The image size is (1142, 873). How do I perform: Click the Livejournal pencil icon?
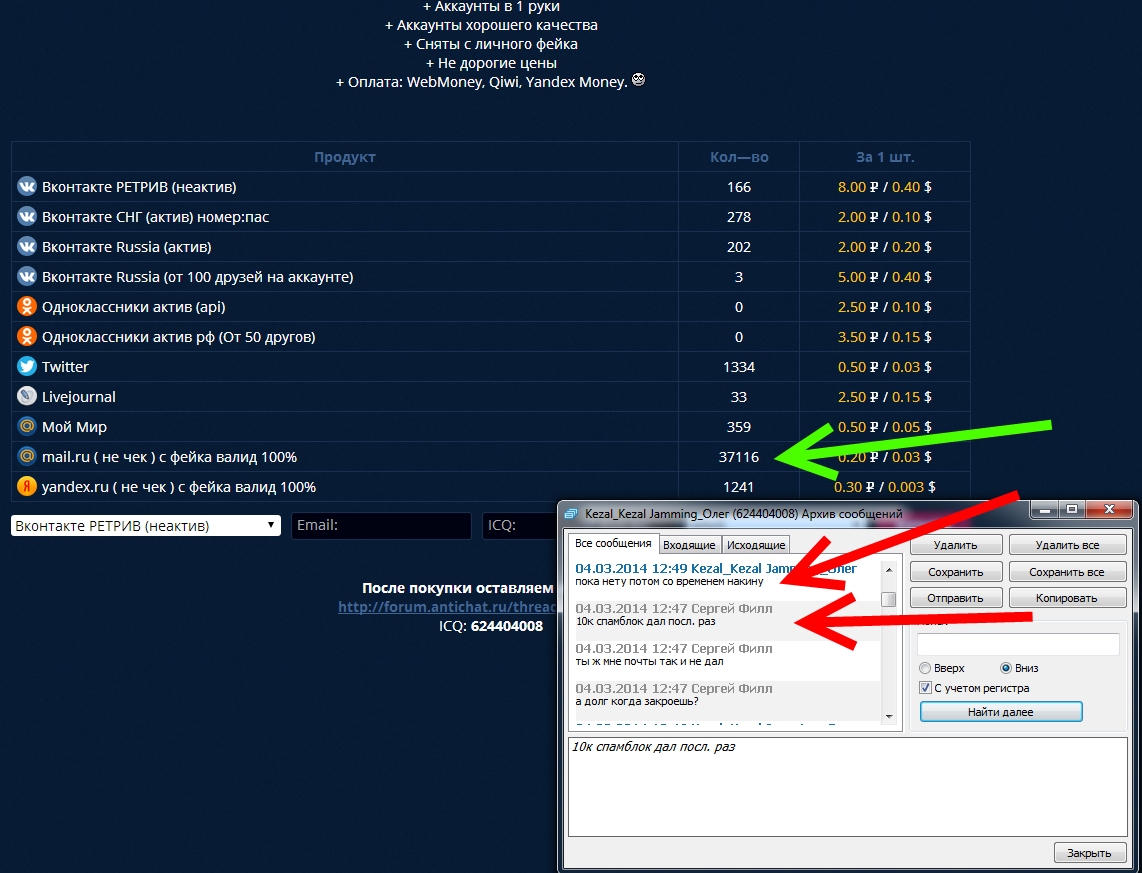(27, 396)
